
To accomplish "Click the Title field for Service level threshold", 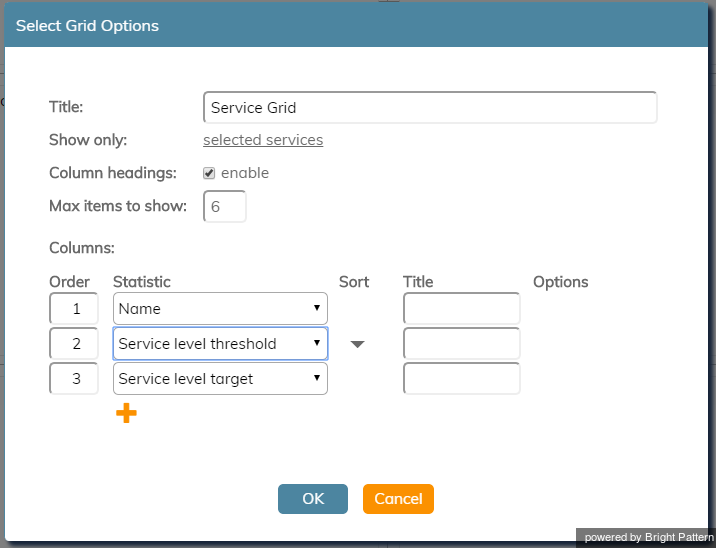I will coord(462,343).
